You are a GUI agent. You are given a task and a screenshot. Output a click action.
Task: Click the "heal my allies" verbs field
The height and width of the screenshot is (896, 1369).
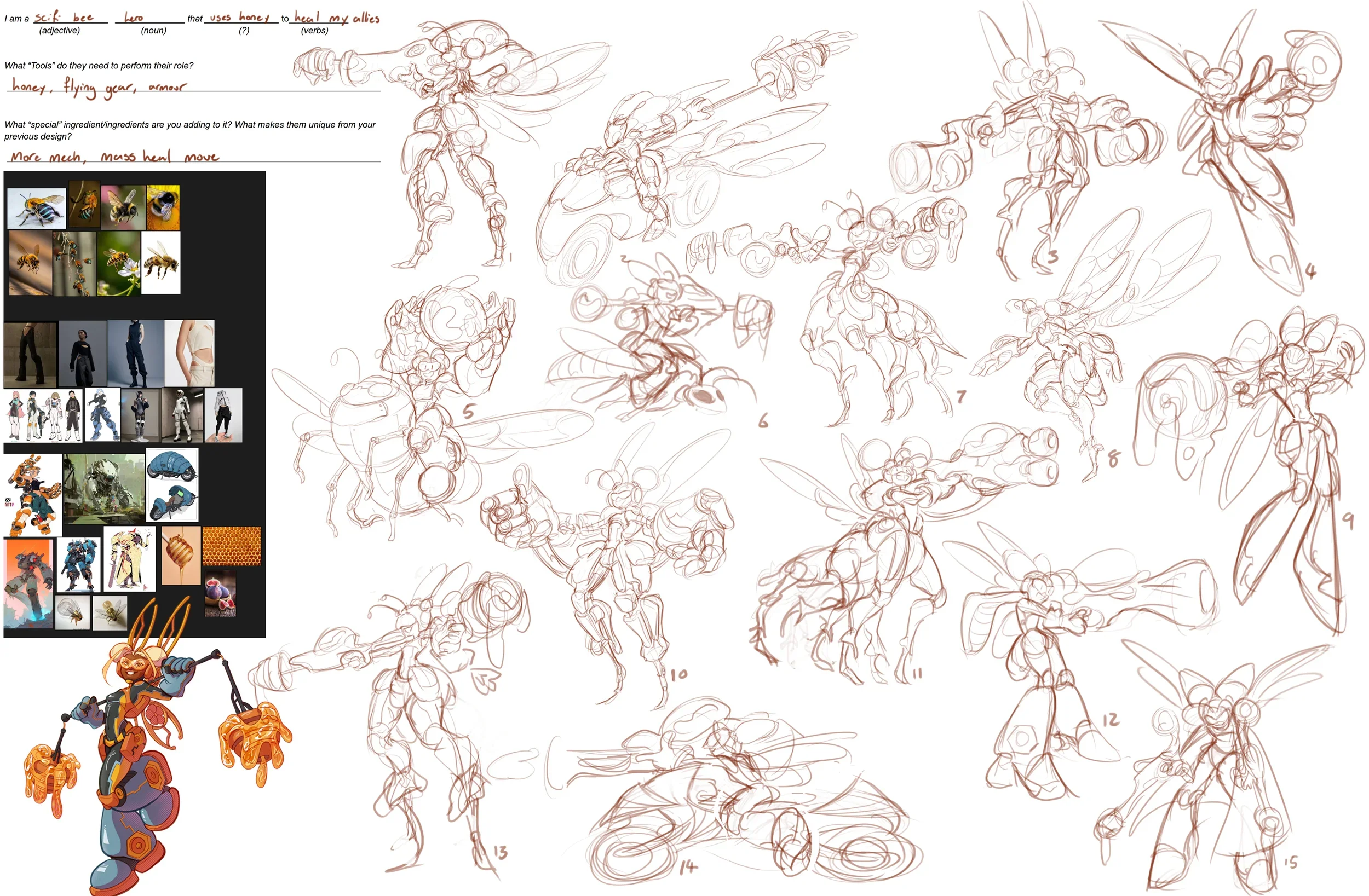(x=336, y=18)
